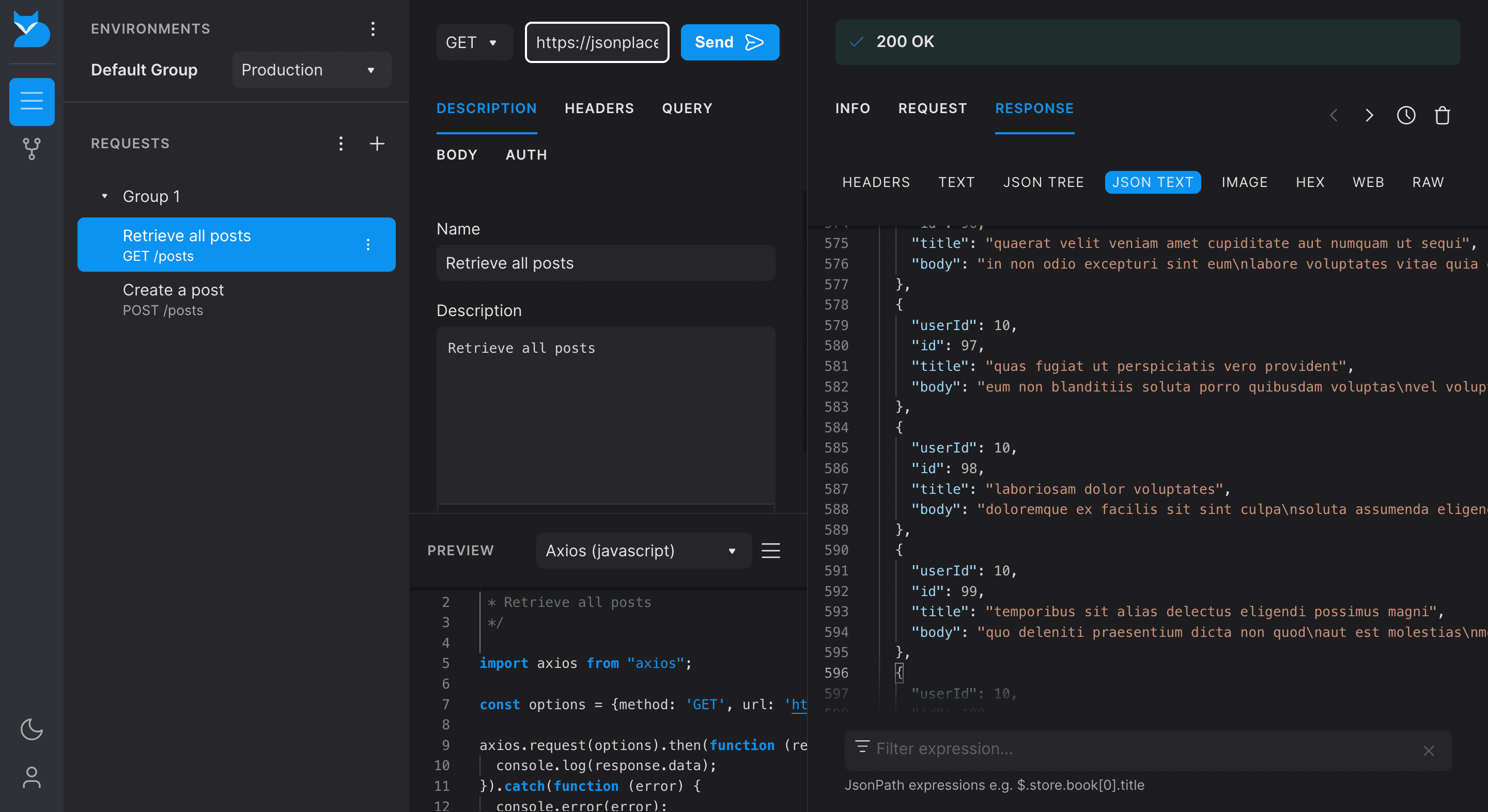Send the request

[x=730, y=42]
